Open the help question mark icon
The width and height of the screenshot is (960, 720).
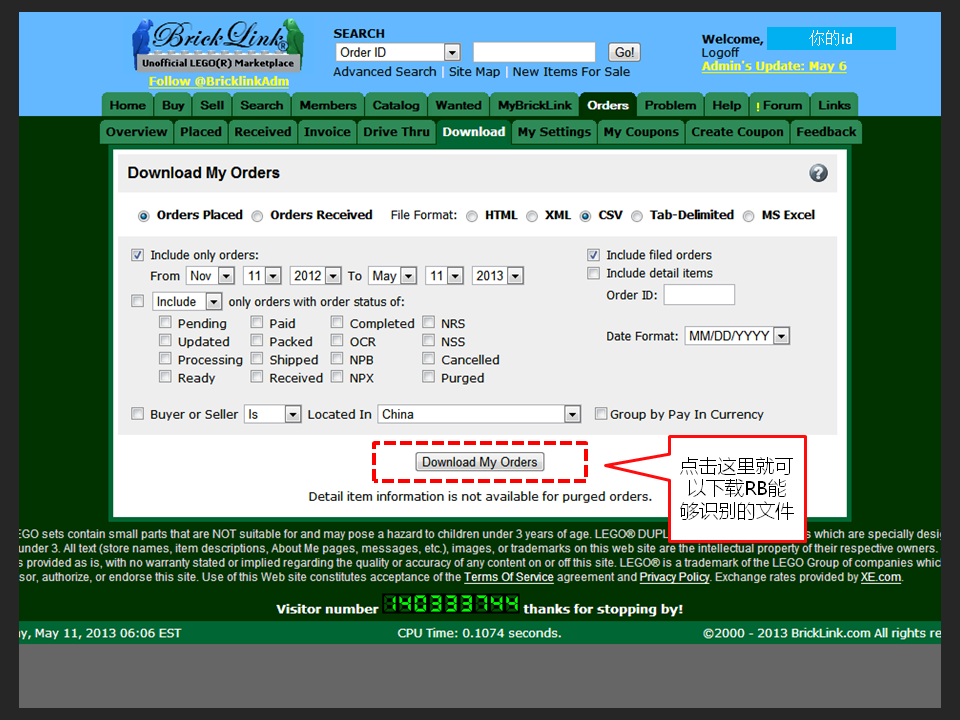[x=818, y=173]
